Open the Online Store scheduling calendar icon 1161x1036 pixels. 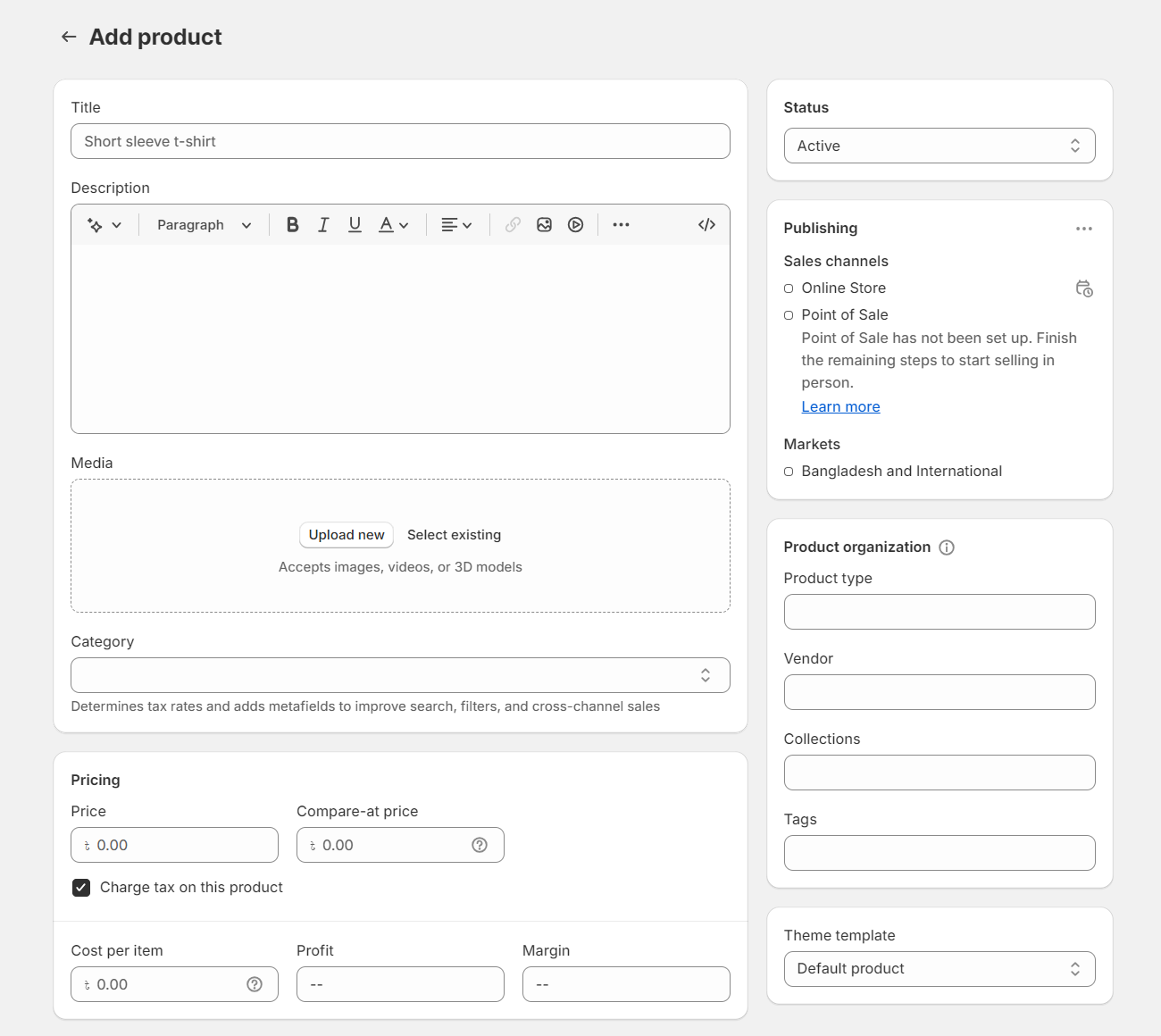click(x=1084, y=288)
